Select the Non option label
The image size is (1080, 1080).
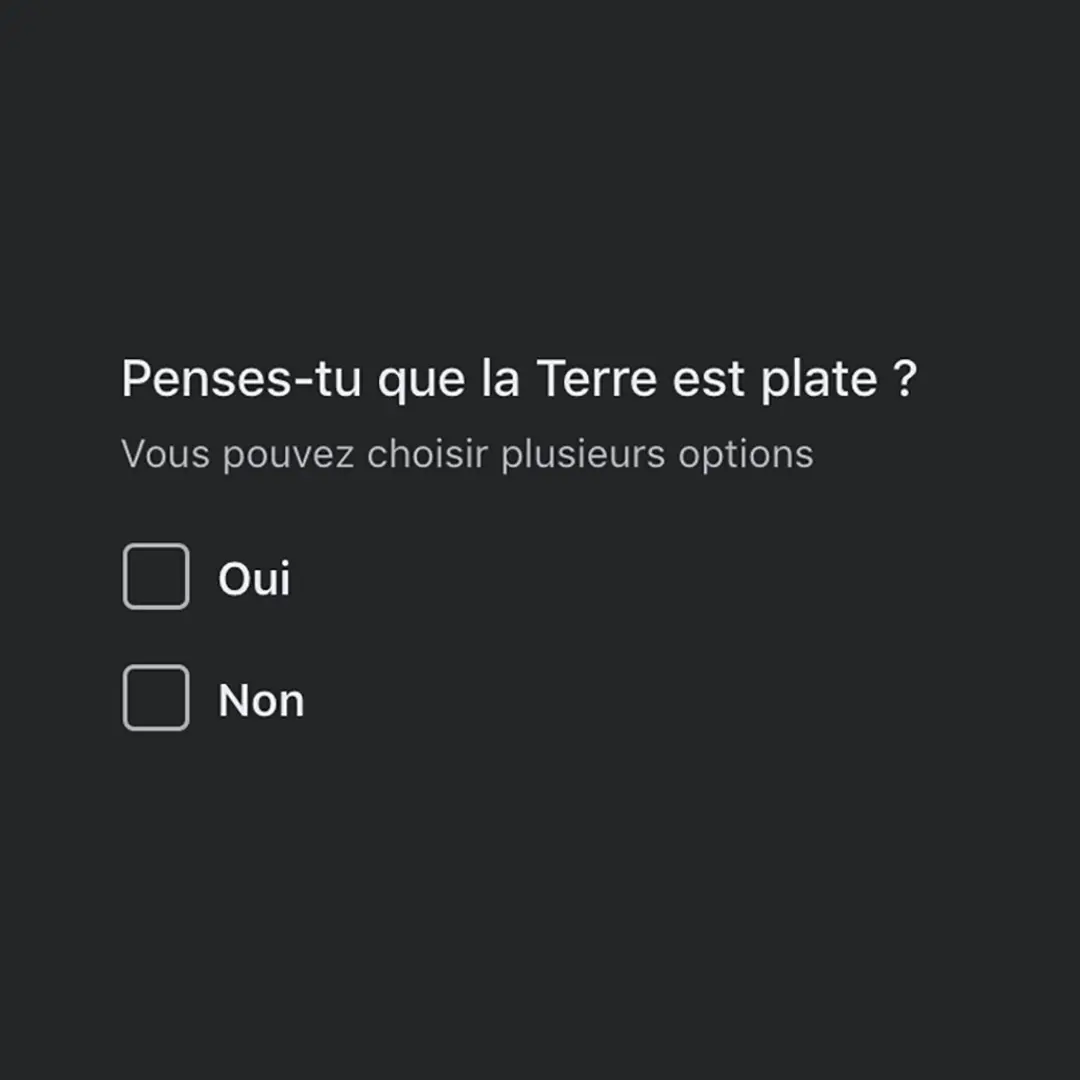pyautogui.click(x=261, y=700)
